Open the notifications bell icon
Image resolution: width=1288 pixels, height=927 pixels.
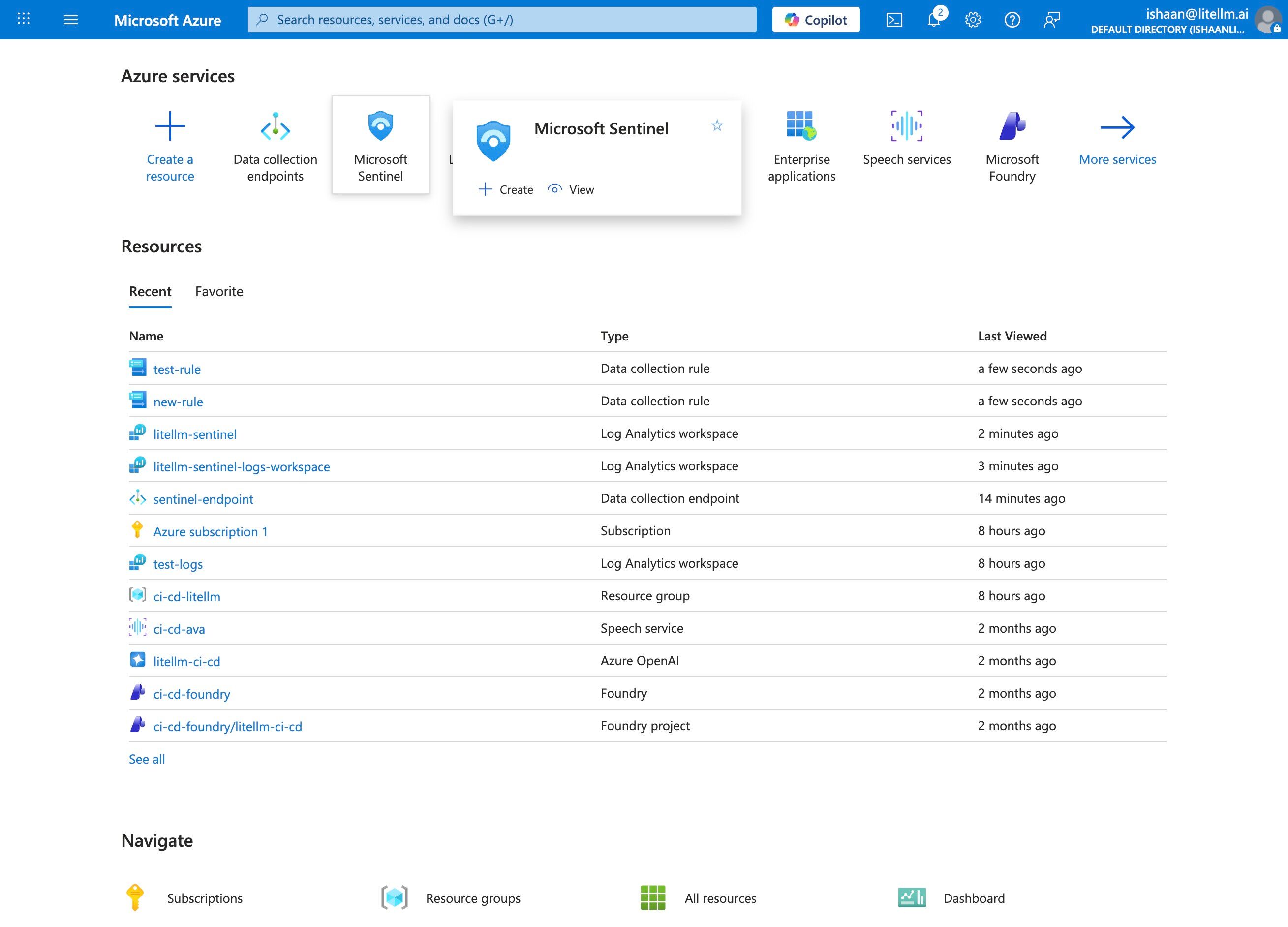[x=934, y=20]
